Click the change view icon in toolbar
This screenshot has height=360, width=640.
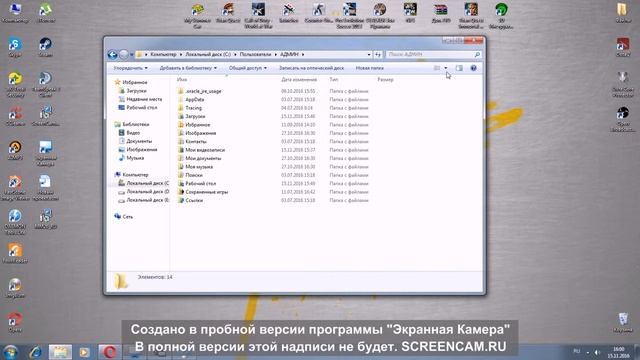click(x=437, y=68)
